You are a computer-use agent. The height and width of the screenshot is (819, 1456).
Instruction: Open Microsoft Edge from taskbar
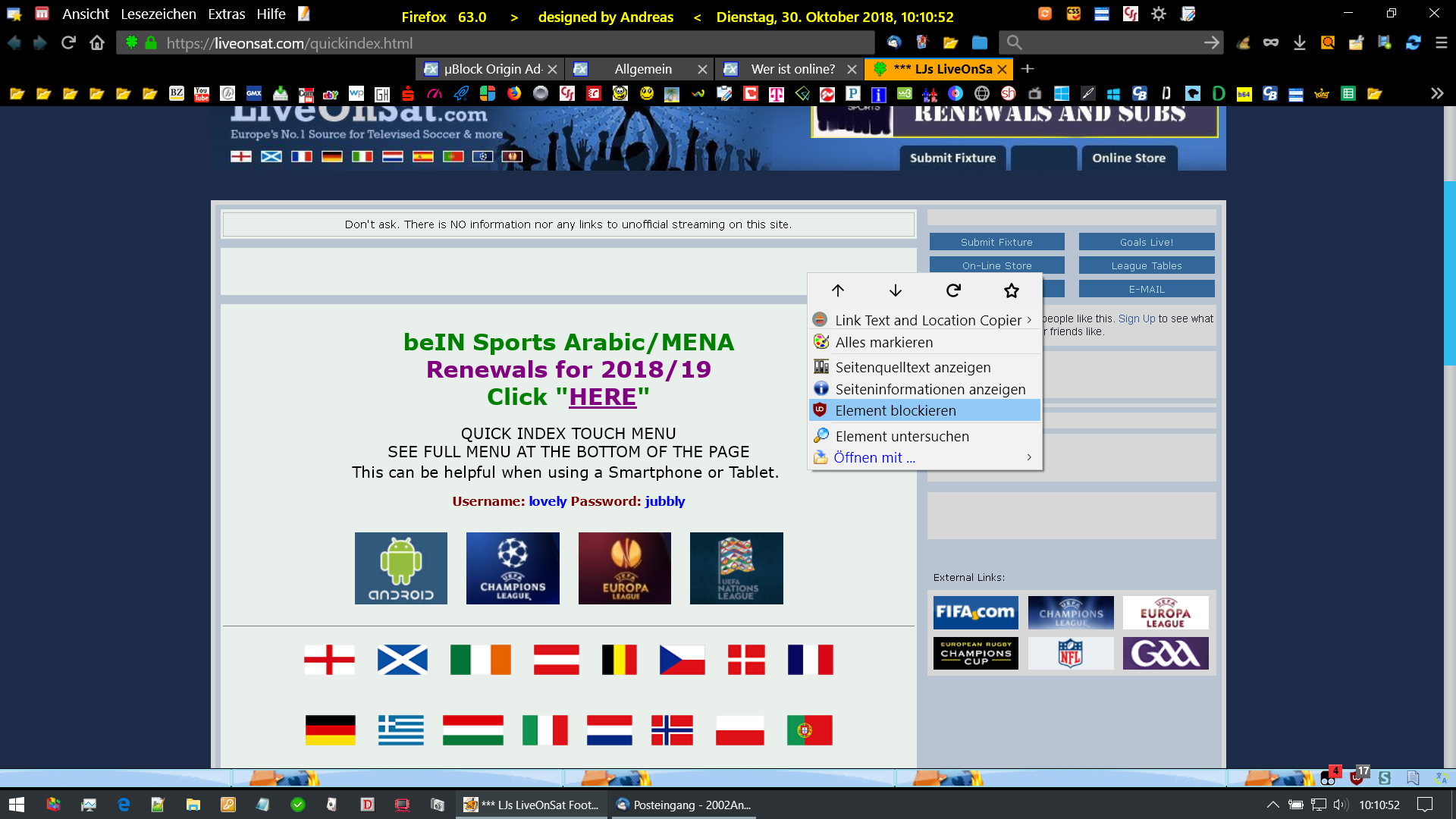pos(124,805)
